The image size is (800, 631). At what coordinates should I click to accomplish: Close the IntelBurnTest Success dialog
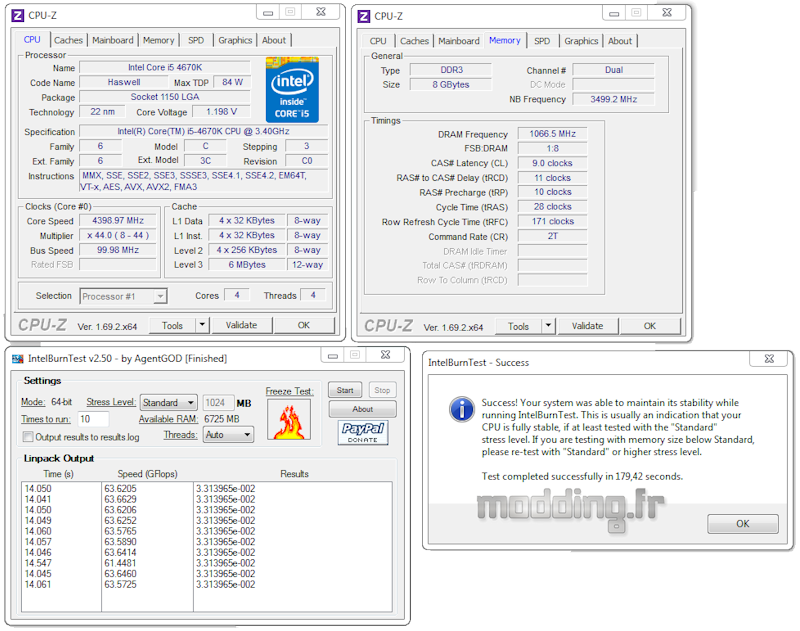pyautogui.click(x=769, y=359)
